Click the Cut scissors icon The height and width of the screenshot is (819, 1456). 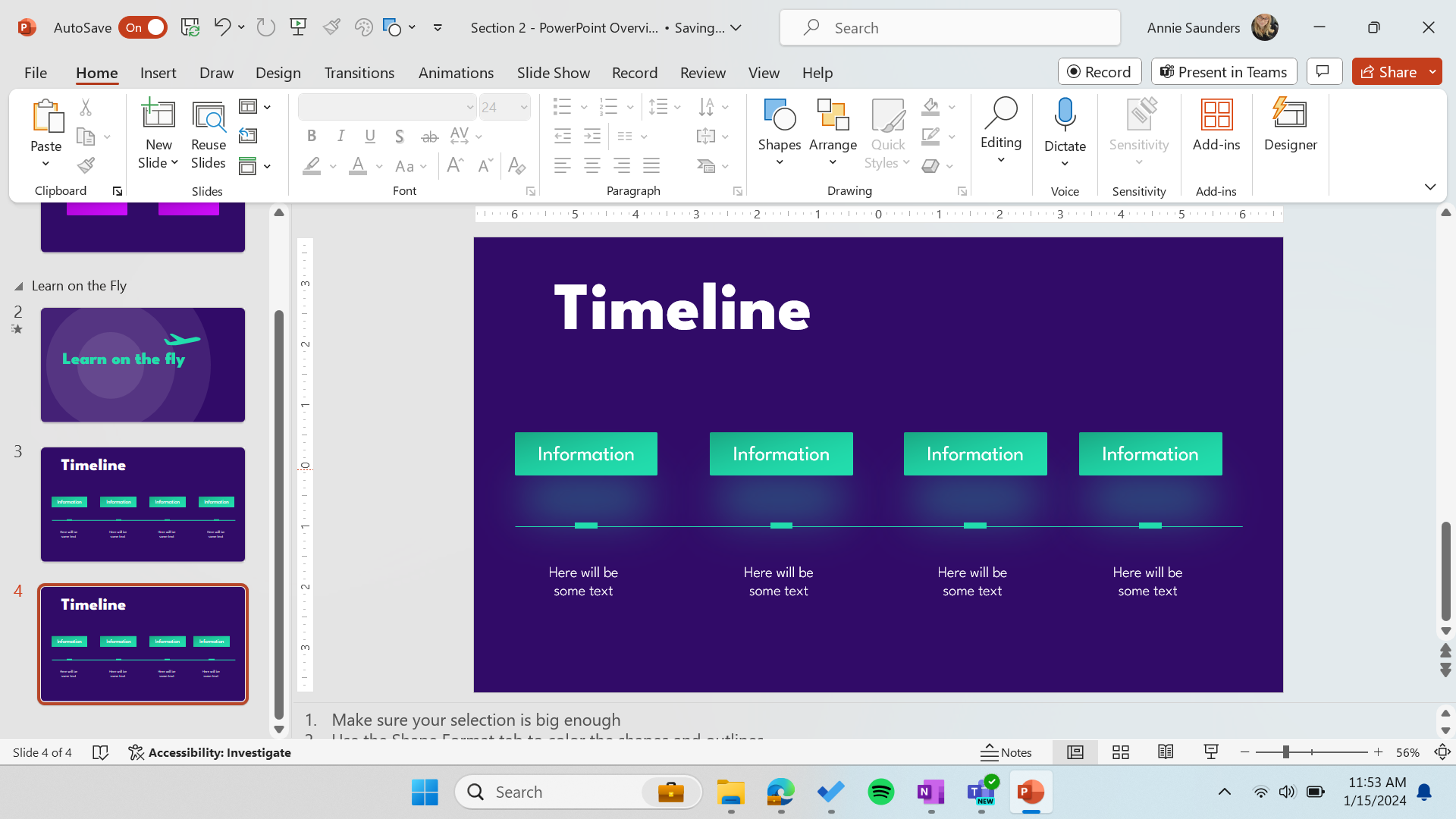[86, 108]
